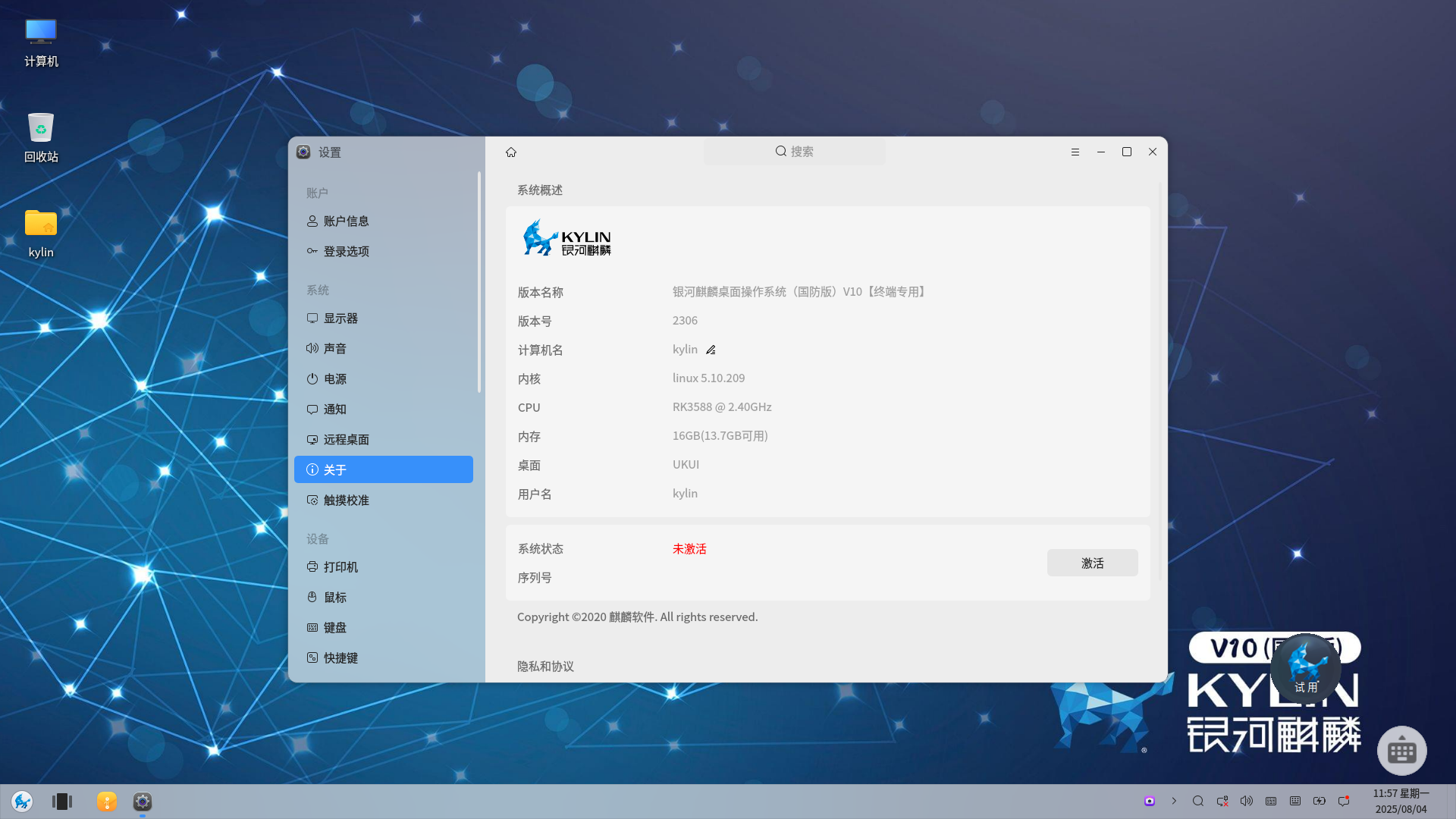The height and width of the screenshot is (819, 1456).
Task: Open the hamburger menu in Settings title bar
Action: [1075, 152]
